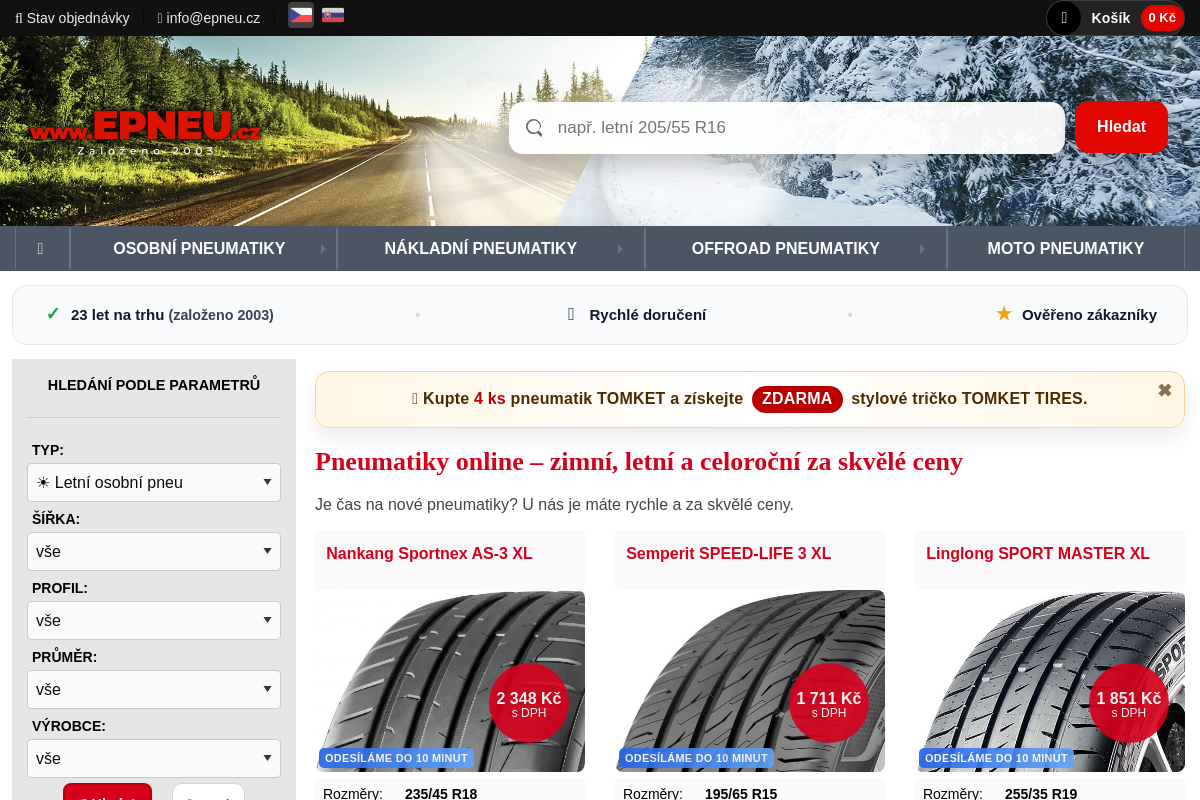Screen dimensions: 1200x800
Task: Click the EPNEU.cz logo
Action: (146, 130)
